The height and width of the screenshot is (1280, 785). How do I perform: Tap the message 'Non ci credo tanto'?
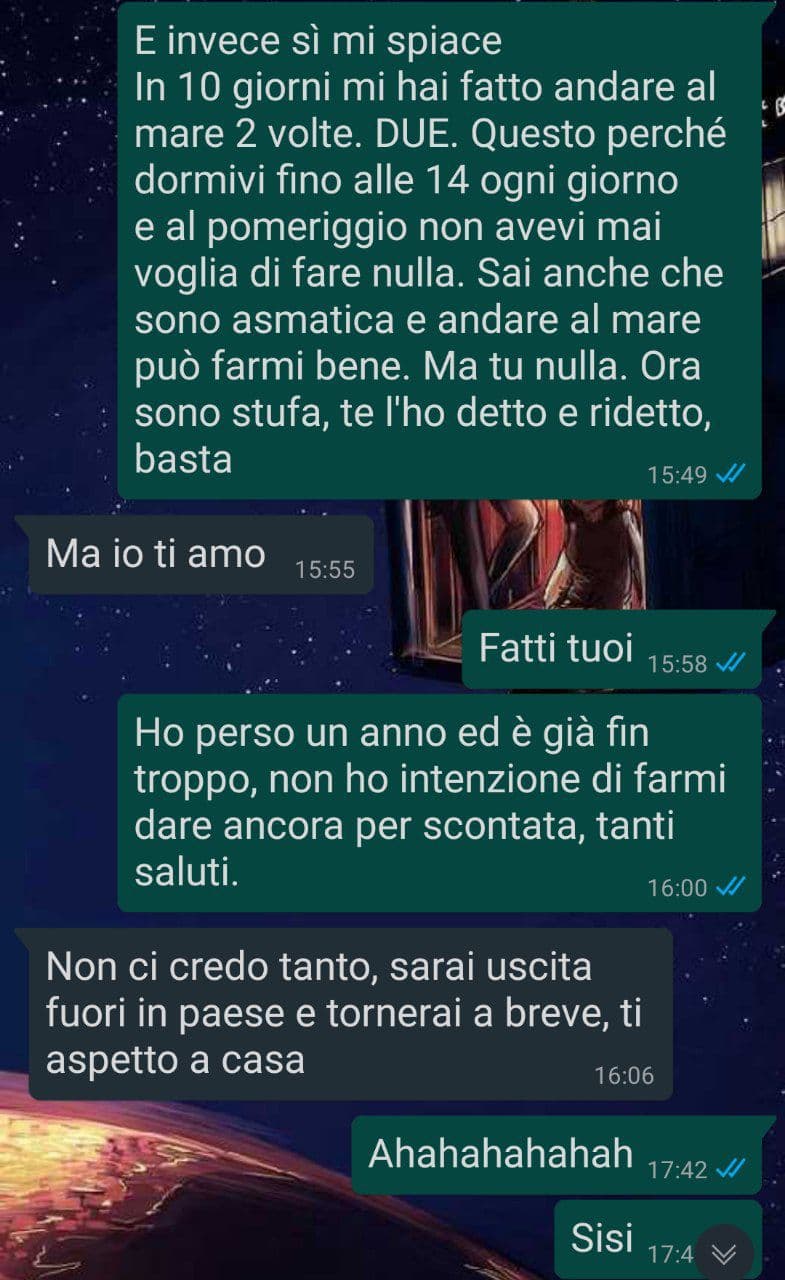(351, 1014)
